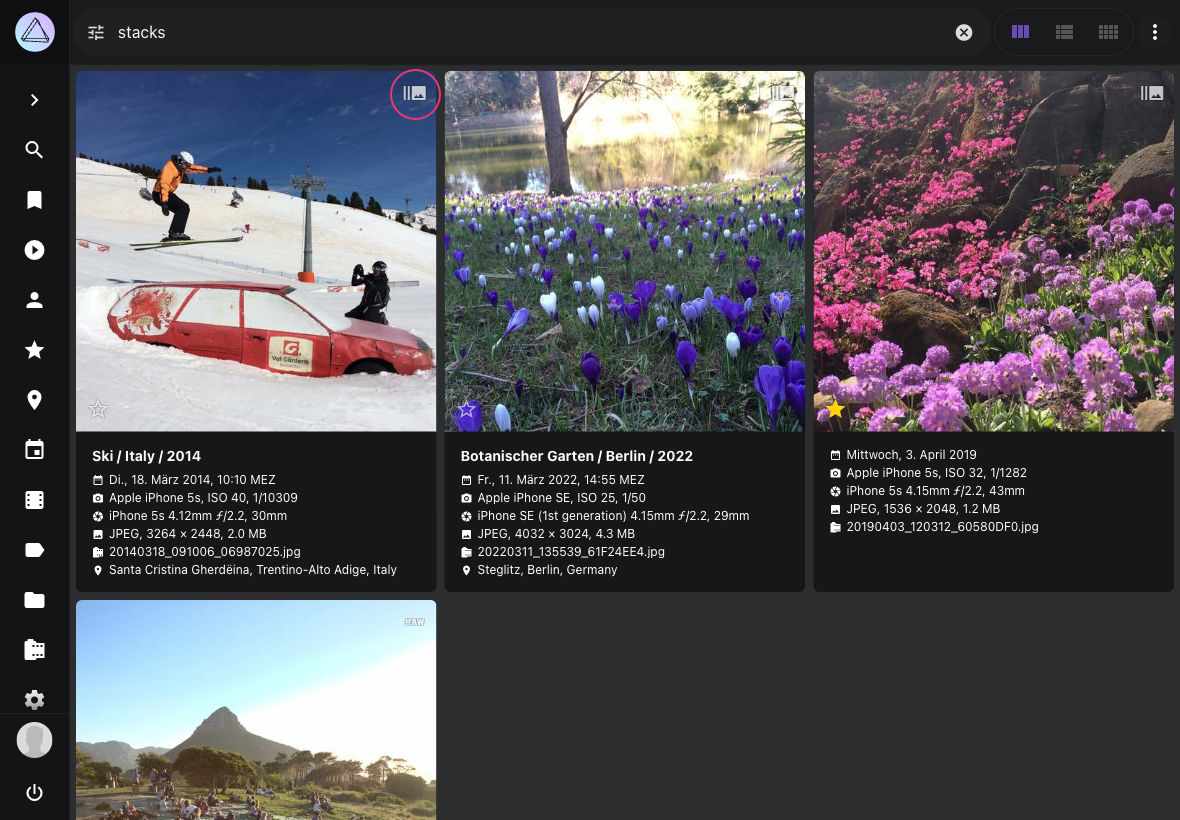Click Apple iPhone 5s, ISO 32 info

pos(936,473)
